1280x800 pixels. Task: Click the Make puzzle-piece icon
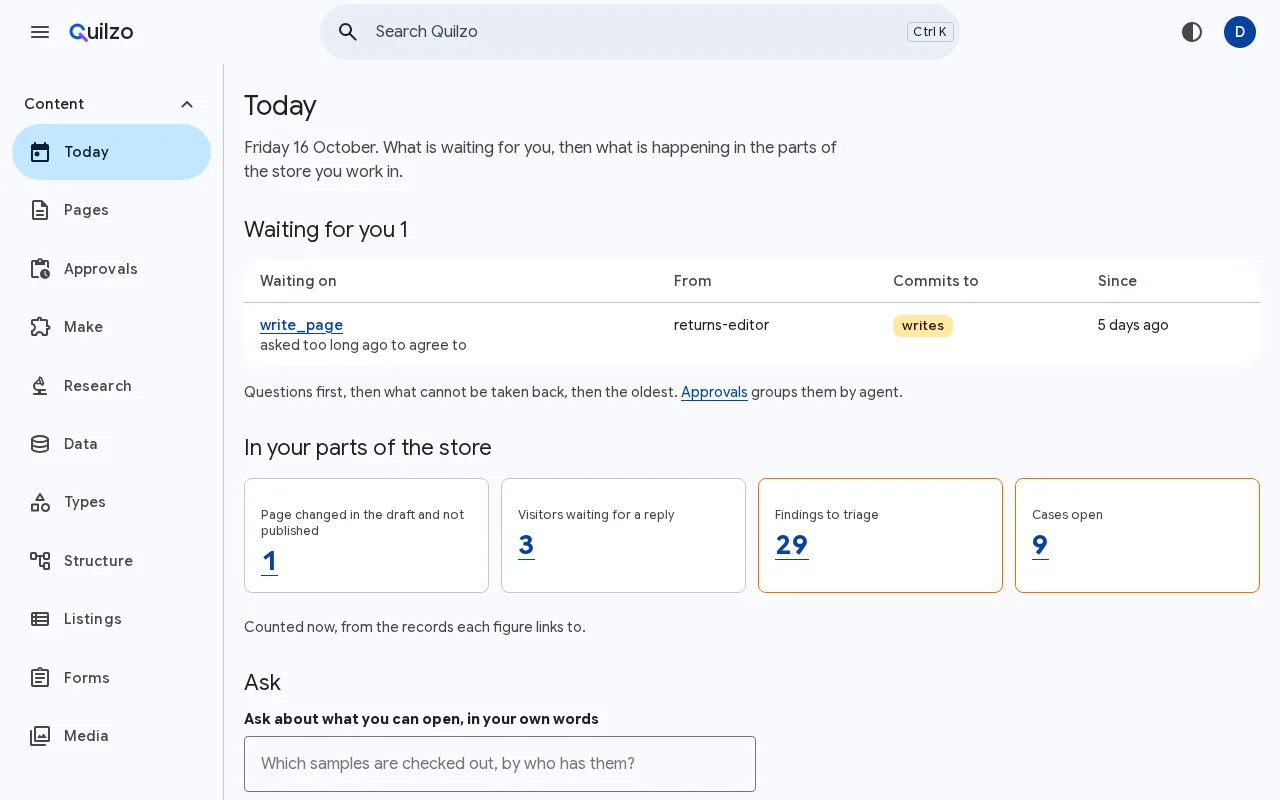pyautogui.click(x=40, y=327)
